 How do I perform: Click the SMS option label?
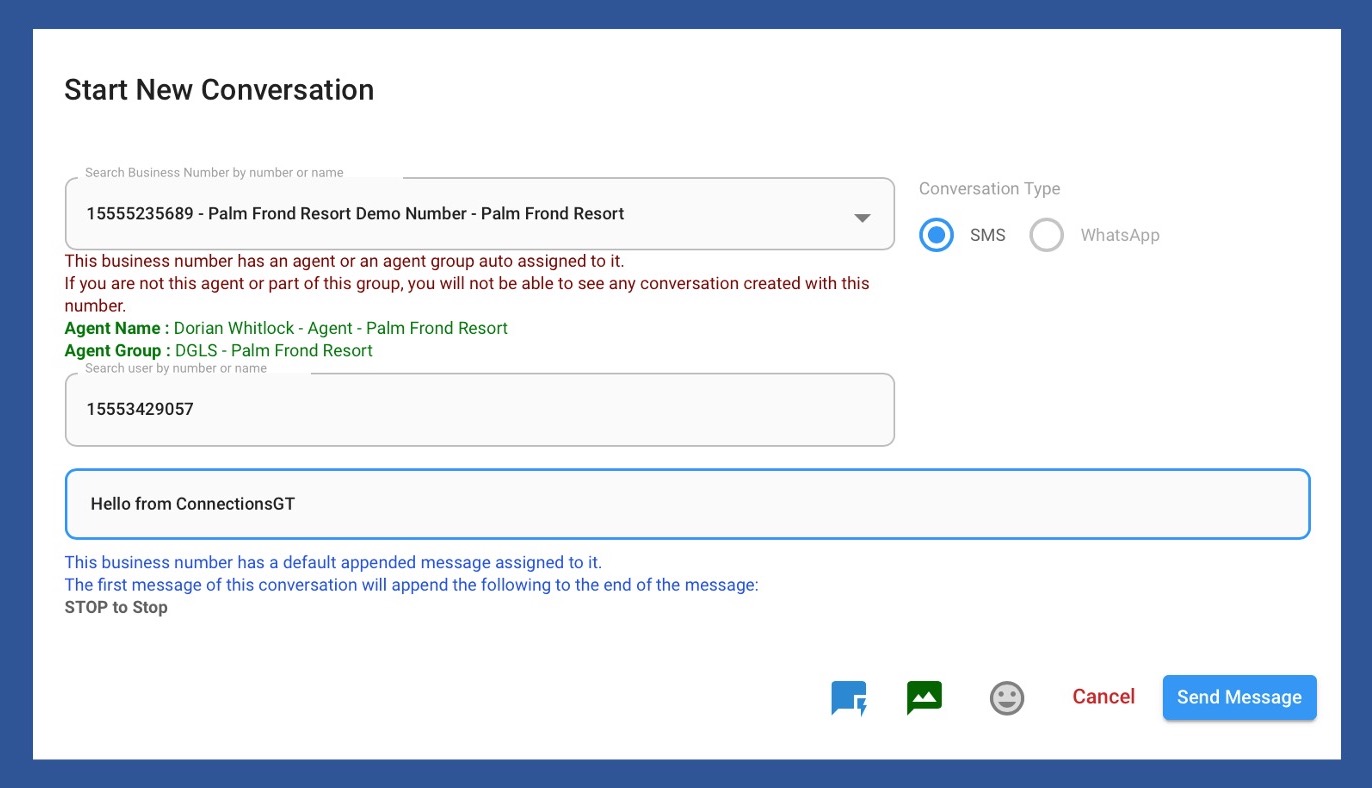coord(987,236)
